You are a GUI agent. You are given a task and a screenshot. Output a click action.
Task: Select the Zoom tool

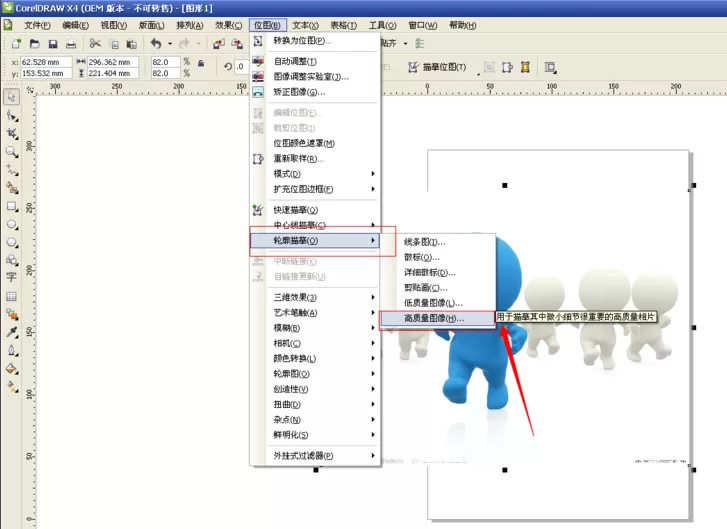click(x=12, y=152)
